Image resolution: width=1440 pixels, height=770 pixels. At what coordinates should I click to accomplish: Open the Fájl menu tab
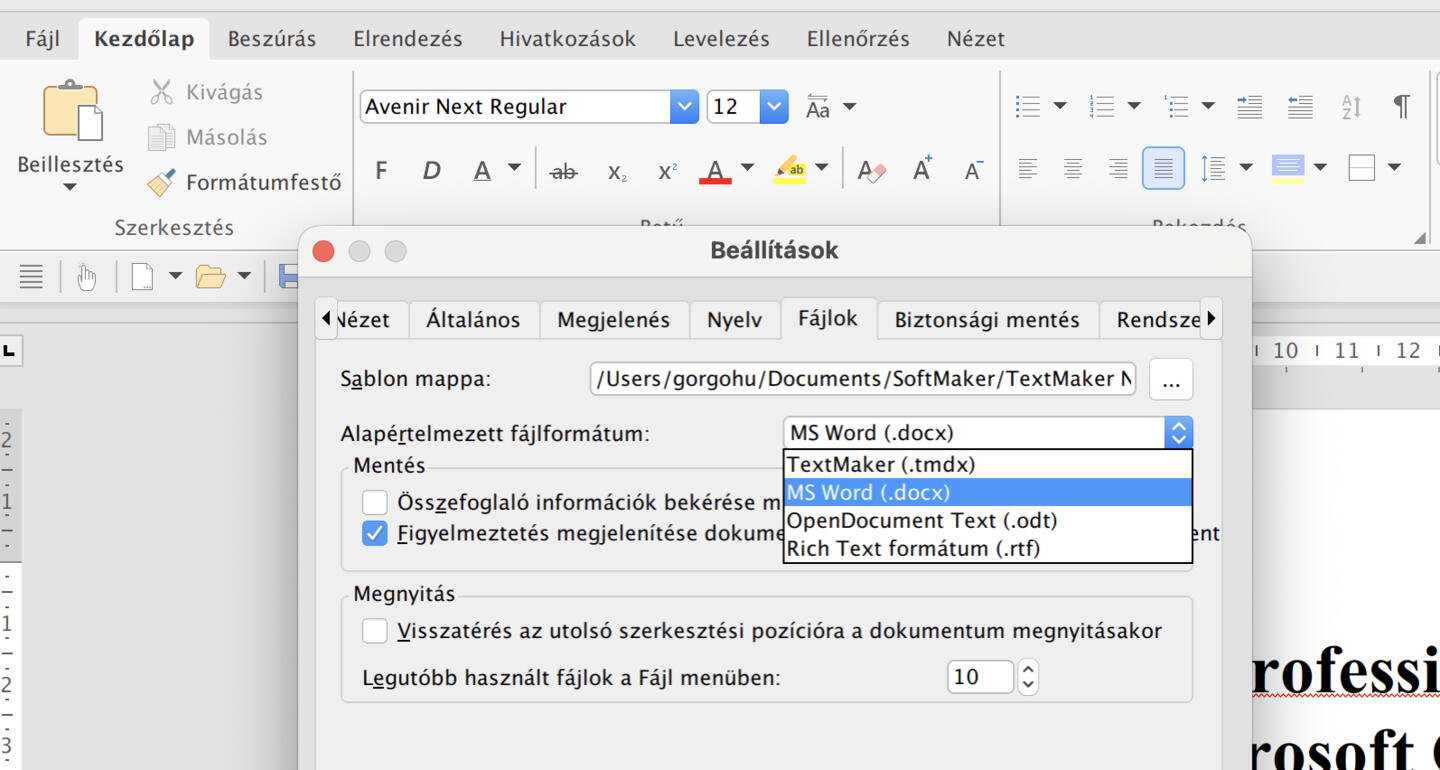pyautogui.click(x=43, y=39)
